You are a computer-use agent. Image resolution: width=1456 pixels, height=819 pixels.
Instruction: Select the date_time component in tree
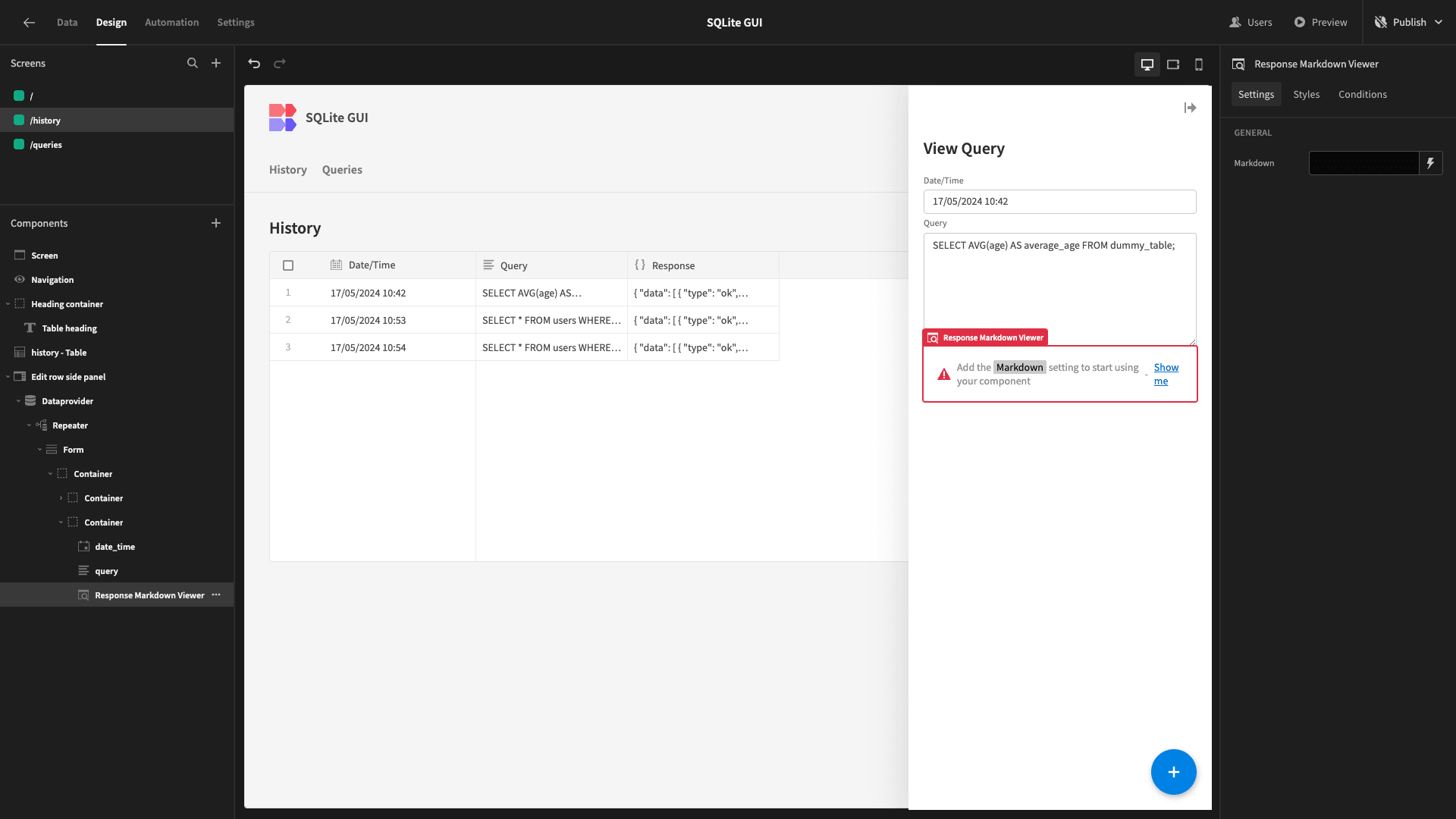[117, 547]
